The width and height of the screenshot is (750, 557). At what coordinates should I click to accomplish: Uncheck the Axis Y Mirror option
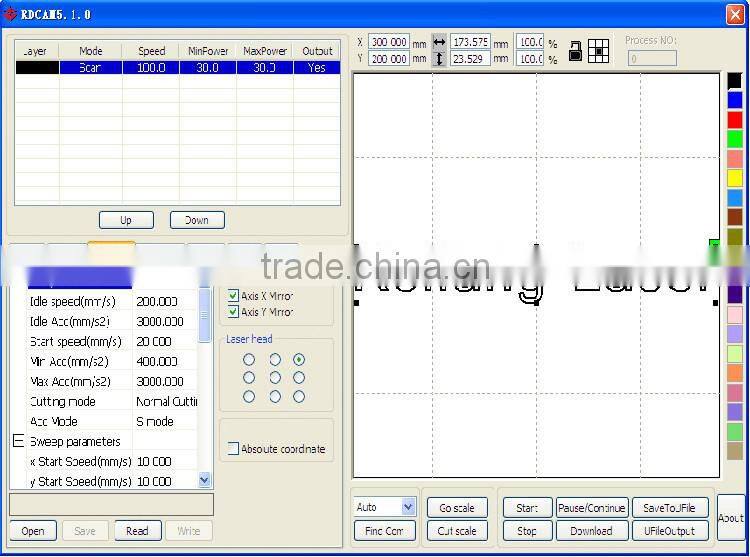pyautogui.click(x=234, y=312)
